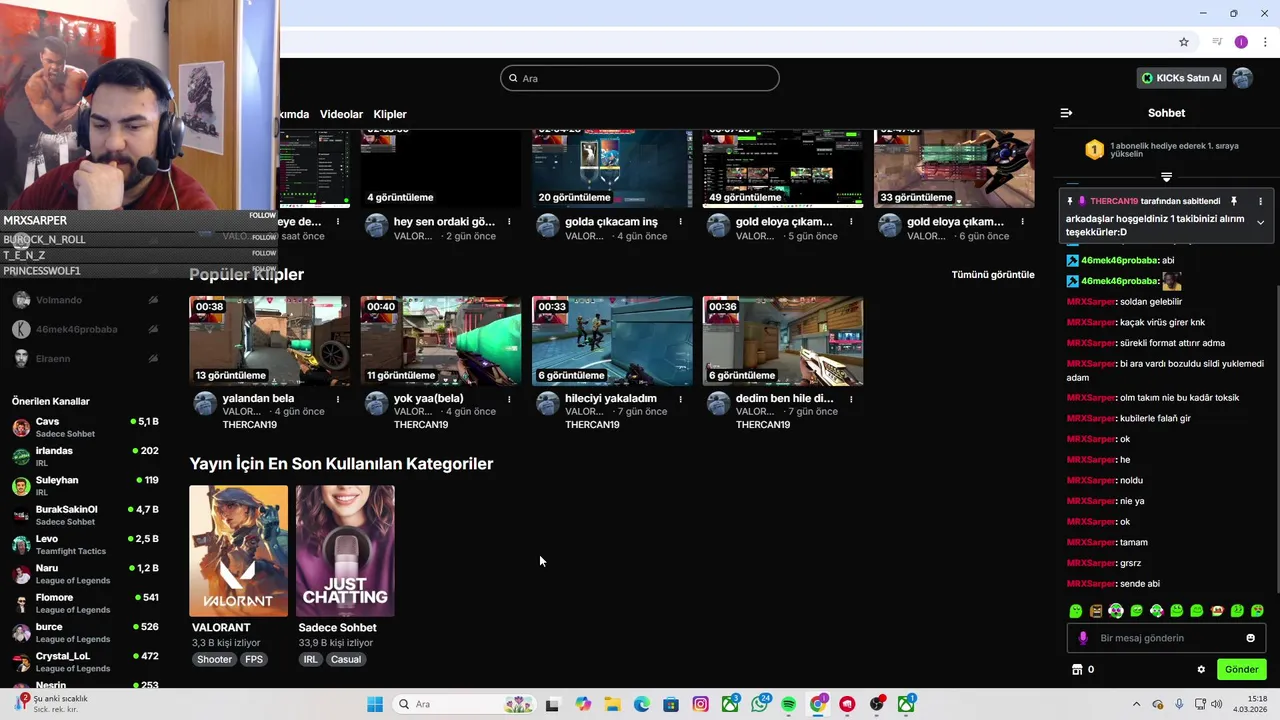The width and height of the screenshot is (1280, 720).
Task: Open Flomore recommended channel
Action: tap(85, 603)
